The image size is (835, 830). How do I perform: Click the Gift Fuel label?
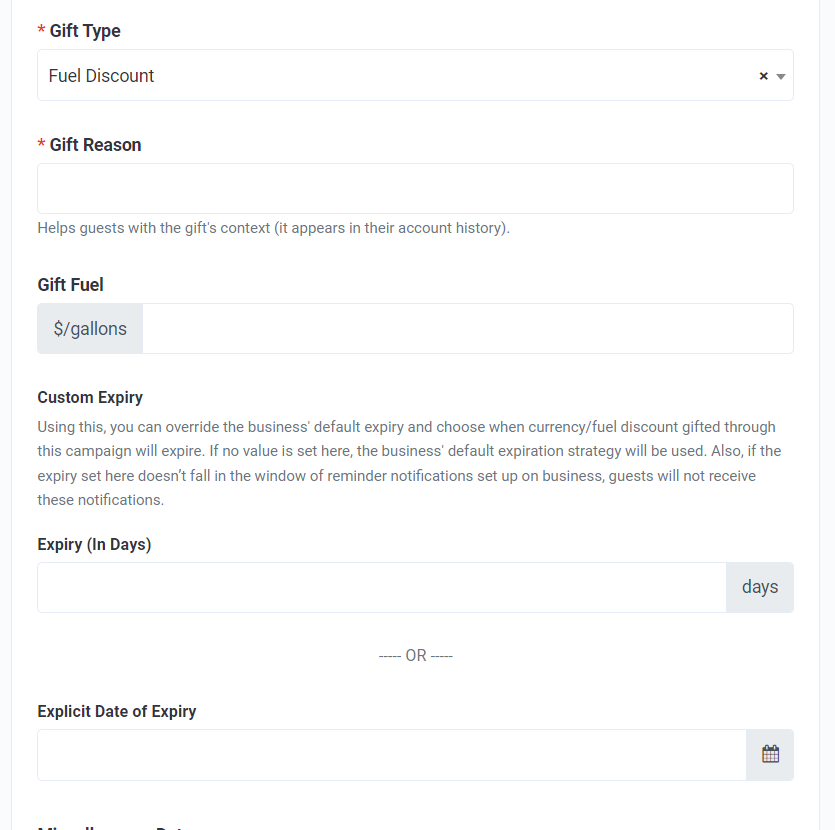70,285
